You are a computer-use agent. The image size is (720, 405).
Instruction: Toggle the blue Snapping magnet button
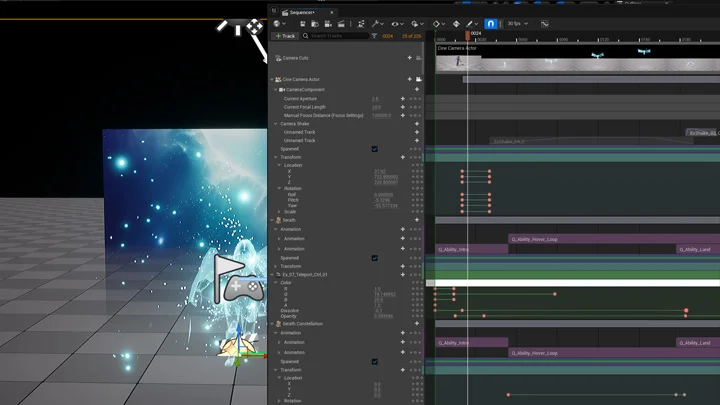point(490,24)
